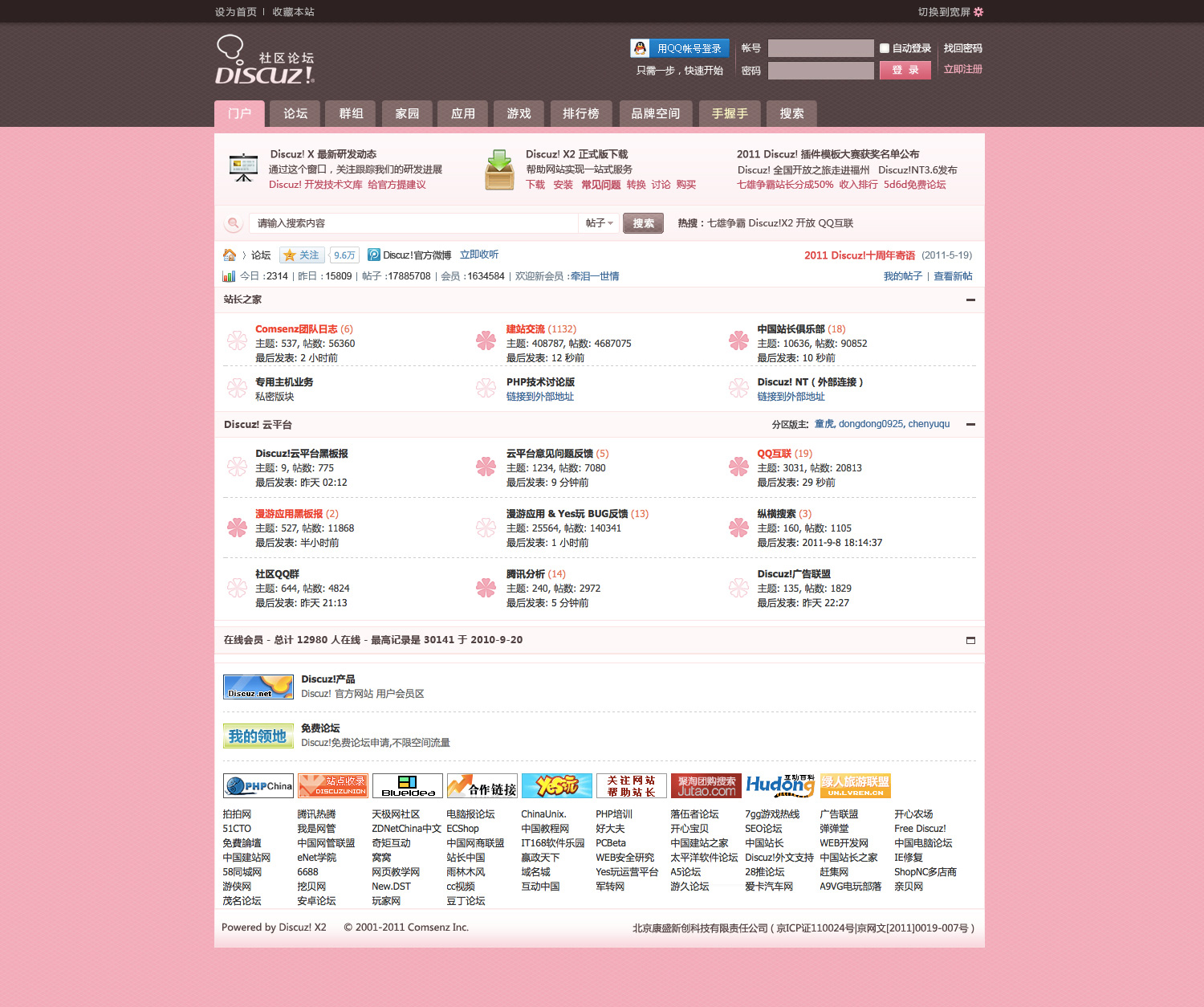The image size is (1204, 1007).
Task: Switch to the 门户 tab
Action: point(239,113)
